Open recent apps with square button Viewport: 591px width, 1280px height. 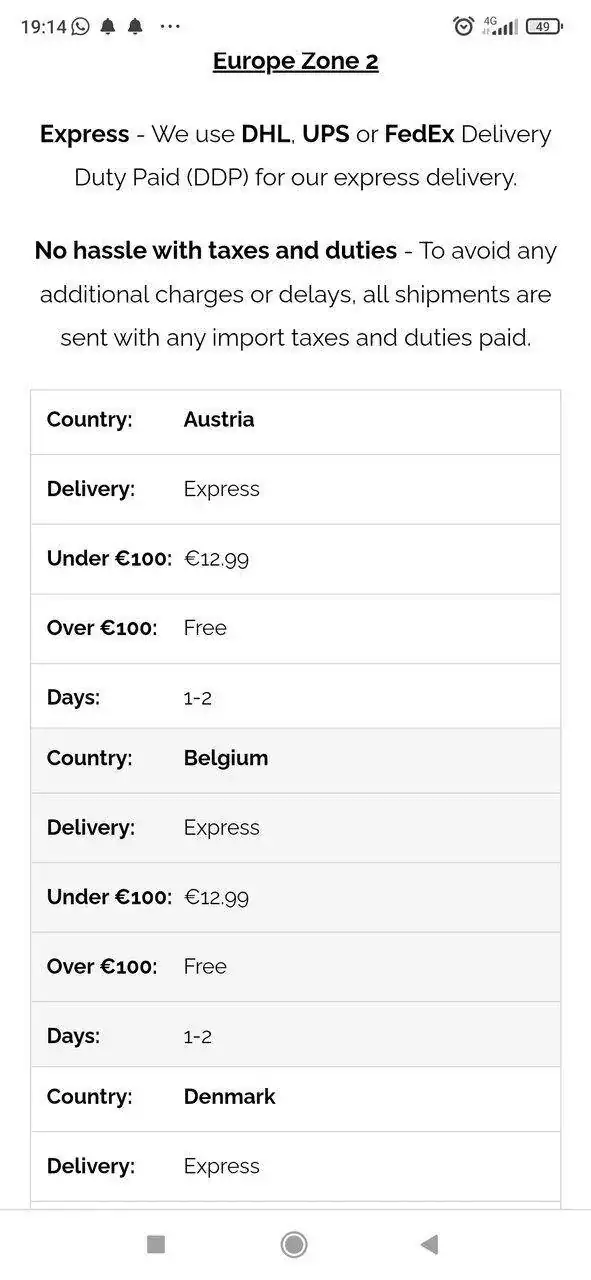click(x=156, y=1244)
